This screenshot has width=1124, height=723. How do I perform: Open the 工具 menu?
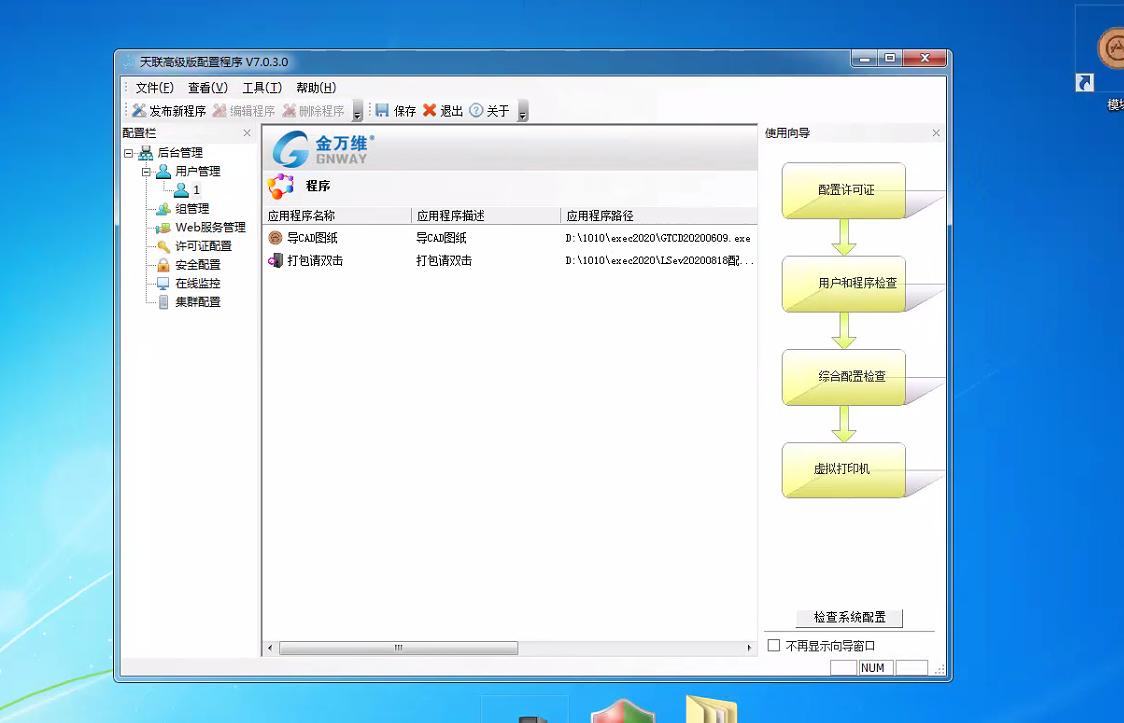click(262, 87)
